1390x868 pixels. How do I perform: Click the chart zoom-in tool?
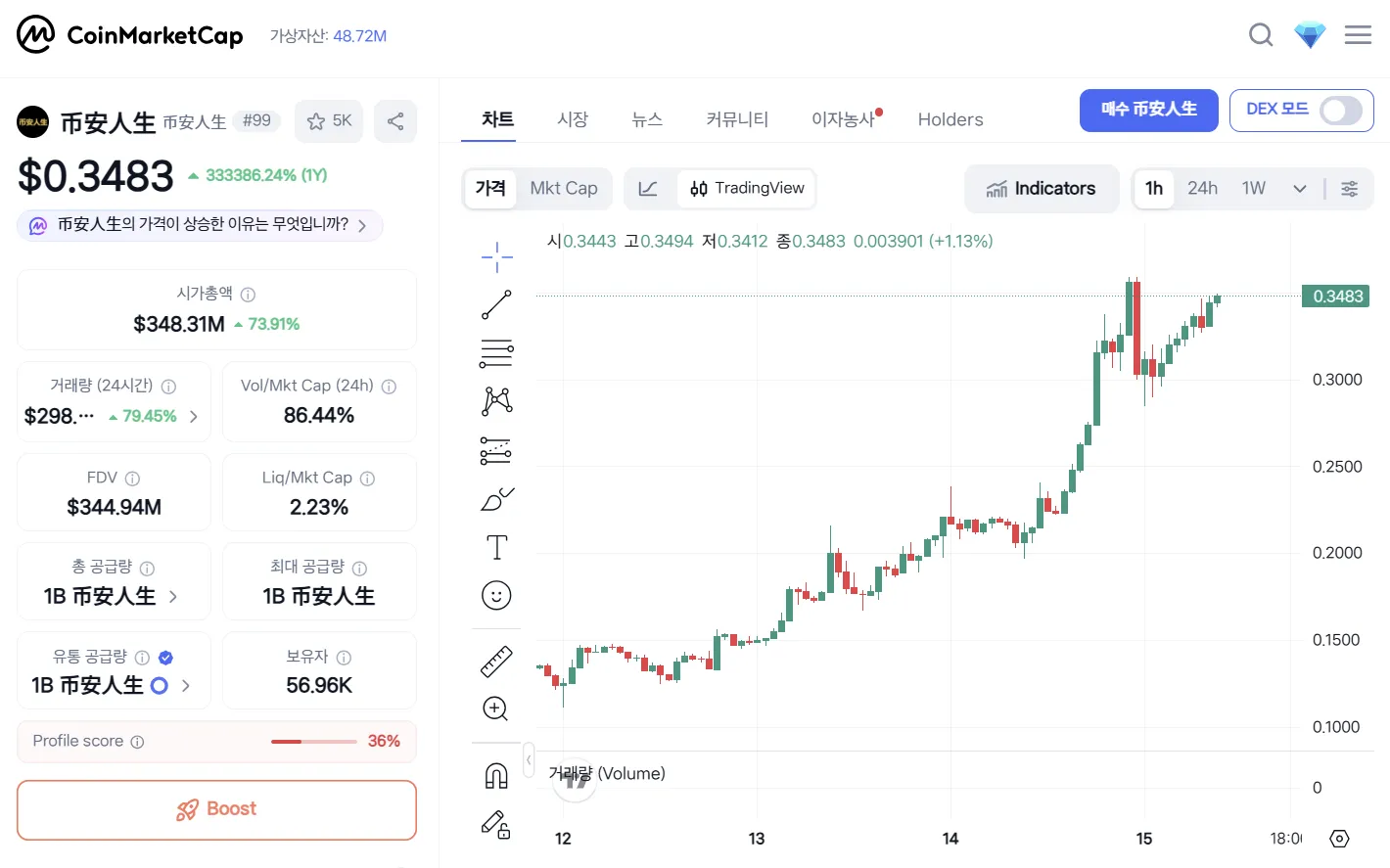(x=496, y=708)
